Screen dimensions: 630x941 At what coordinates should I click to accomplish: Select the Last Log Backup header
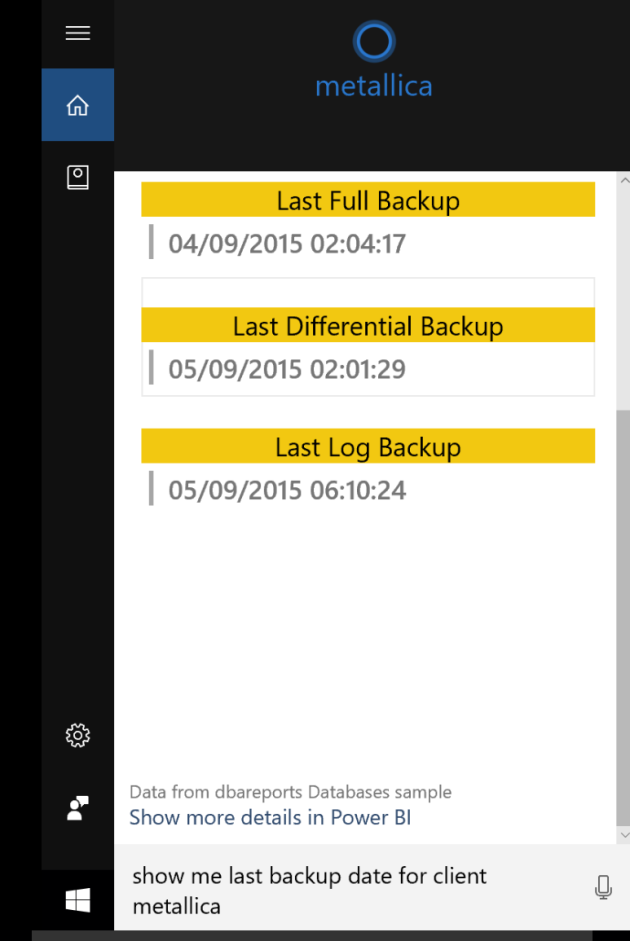[x=368, y=447]
